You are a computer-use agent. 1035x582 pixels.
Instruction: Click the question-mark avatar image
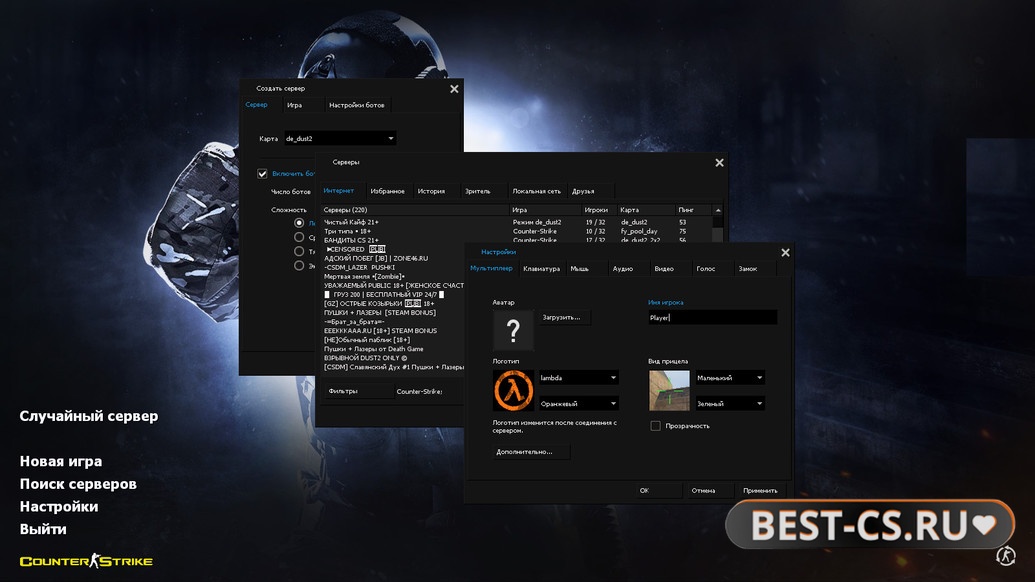coord(513,330)
